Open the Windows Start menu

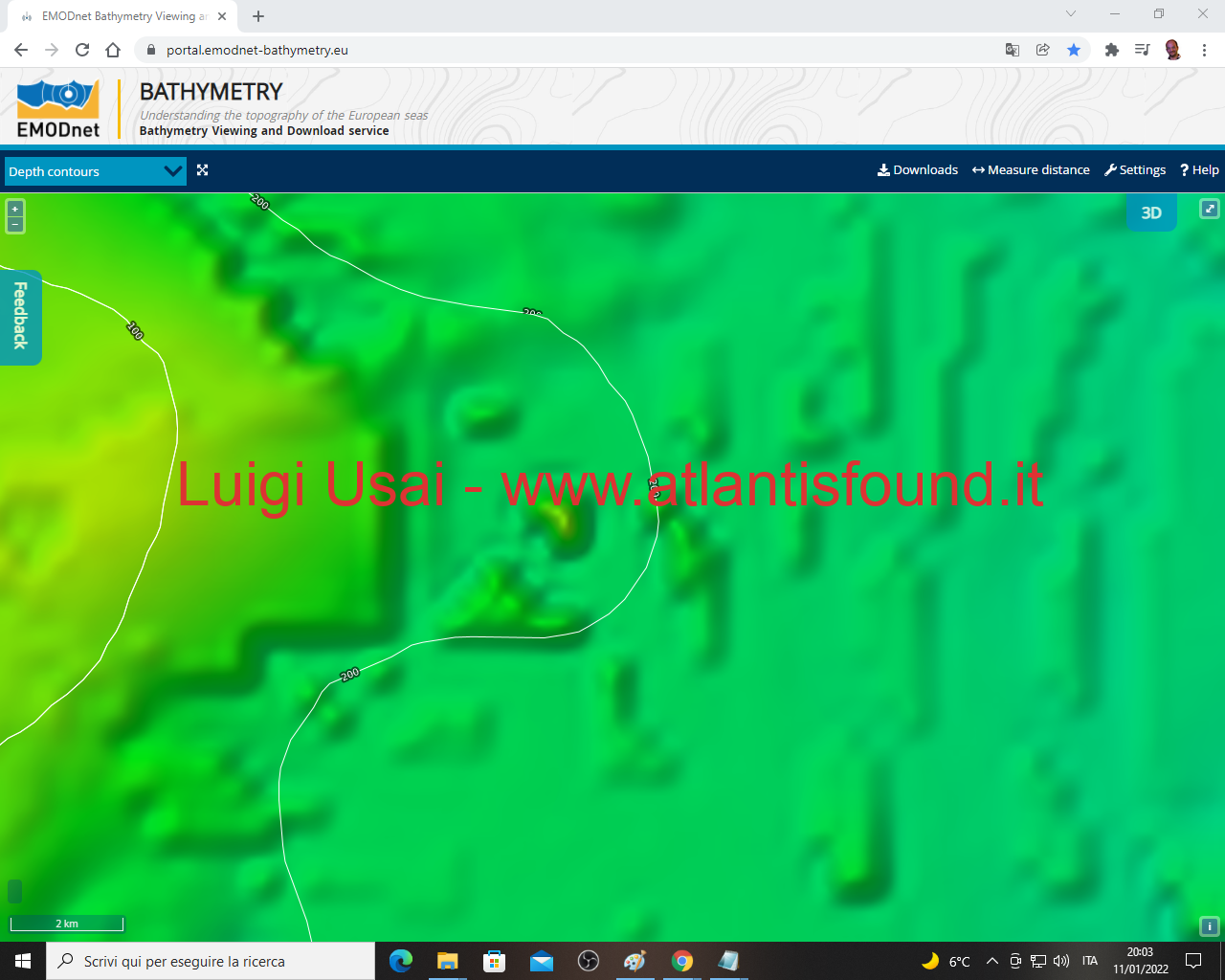(23, 961)
